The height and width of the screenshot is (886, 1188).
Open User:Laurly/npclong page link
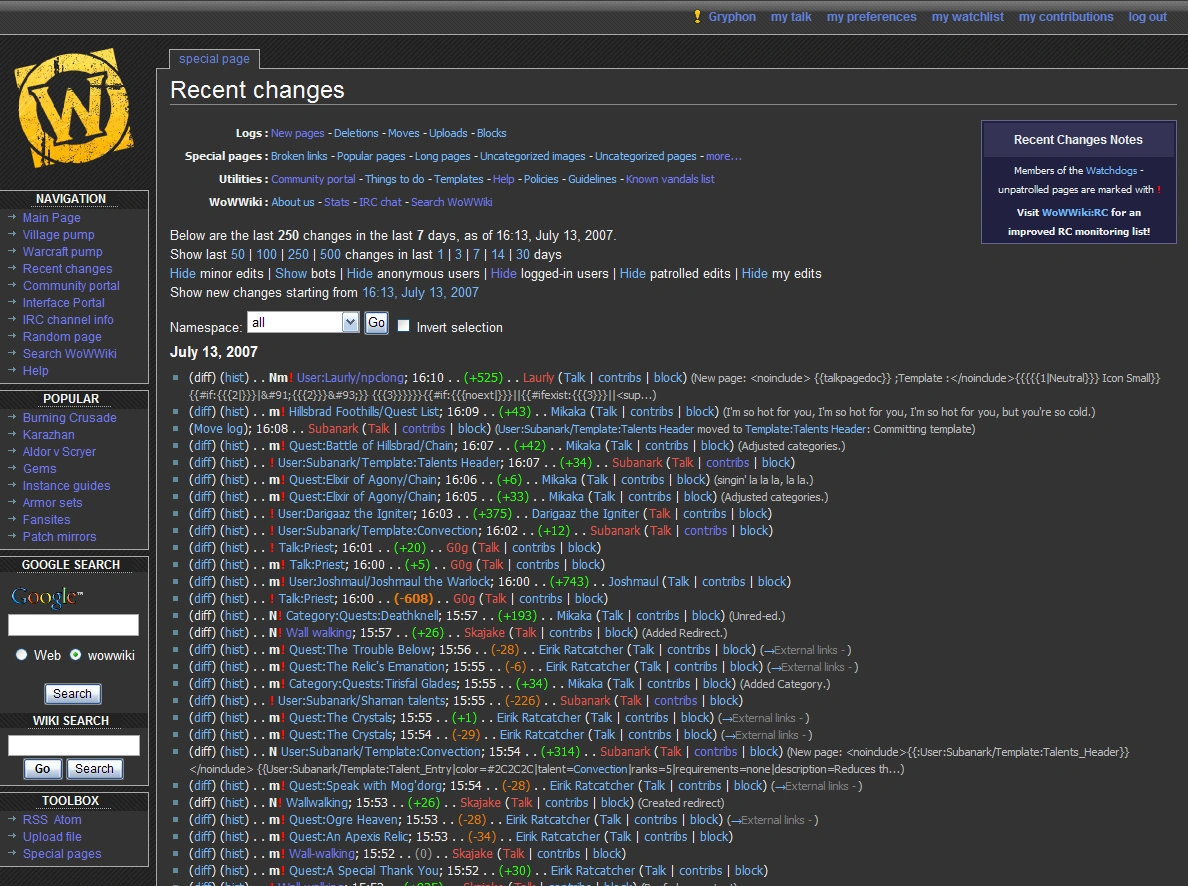[351, 377]
